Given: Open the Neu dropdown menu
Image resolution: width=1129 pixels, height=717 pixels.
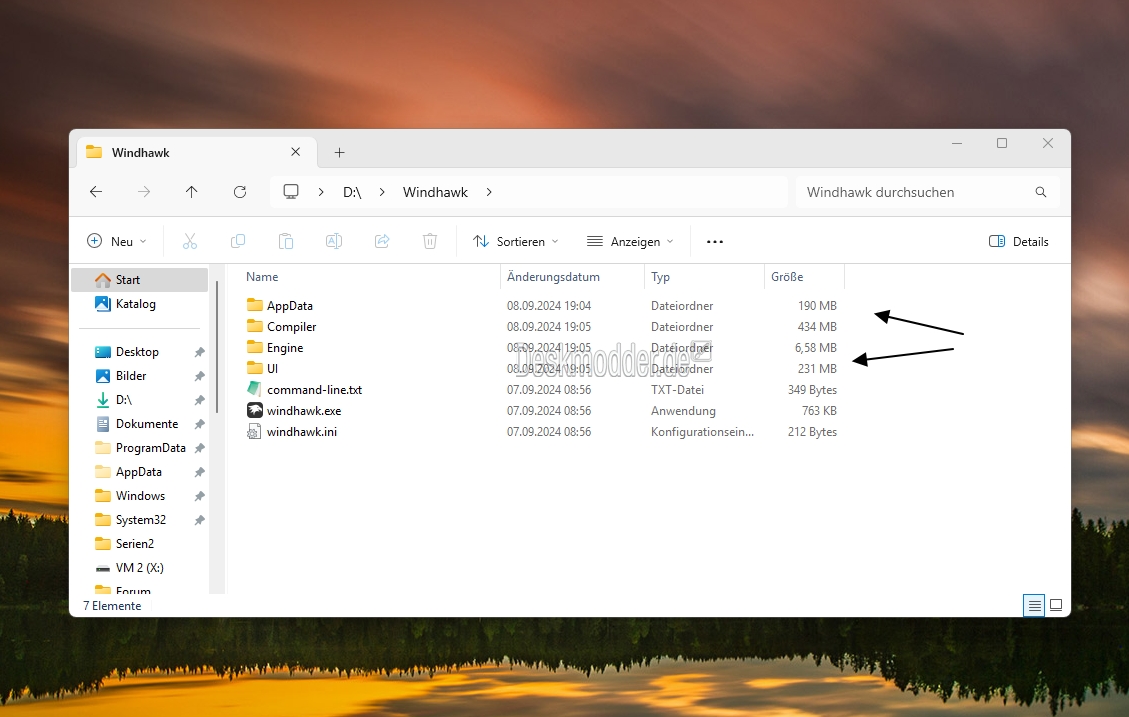Looking at the screenshot, I should click(117, 242).
